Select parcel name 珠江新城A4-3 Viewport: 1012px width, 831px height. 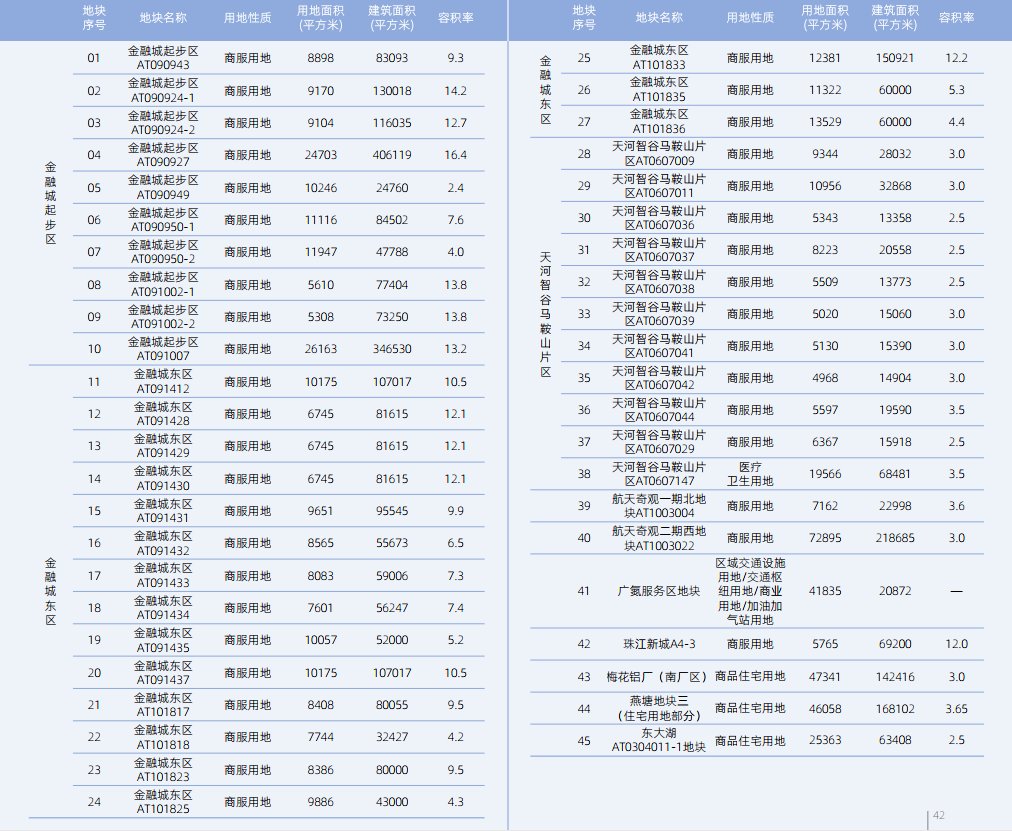pyautogui.click(x=659, y=644)
